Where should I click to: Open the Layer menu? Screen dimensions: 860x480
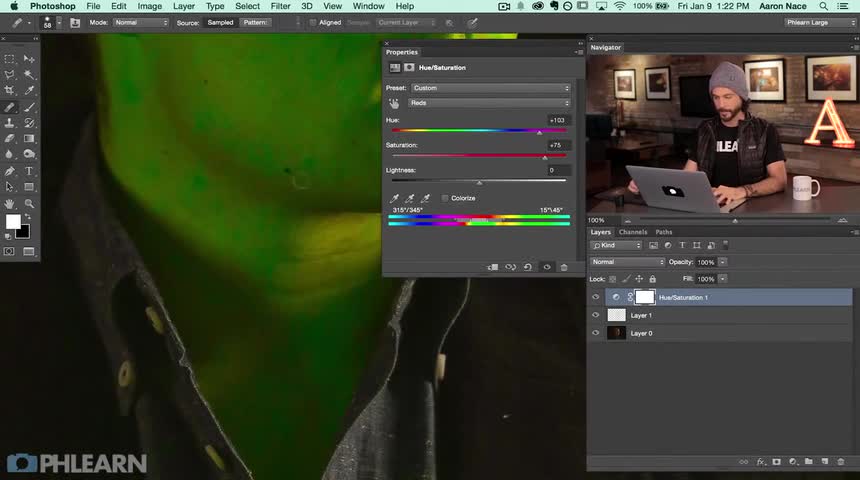[184, 6]
